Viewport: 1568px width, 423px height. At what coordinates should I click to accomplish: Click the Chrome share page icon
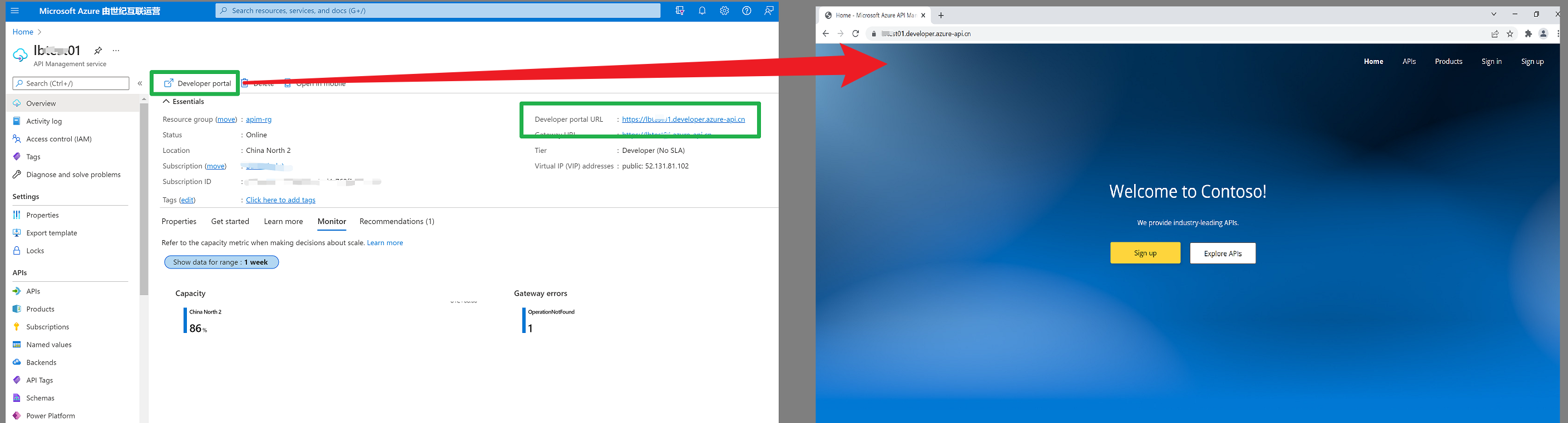pyautogui.click(x=1495, y=34)
